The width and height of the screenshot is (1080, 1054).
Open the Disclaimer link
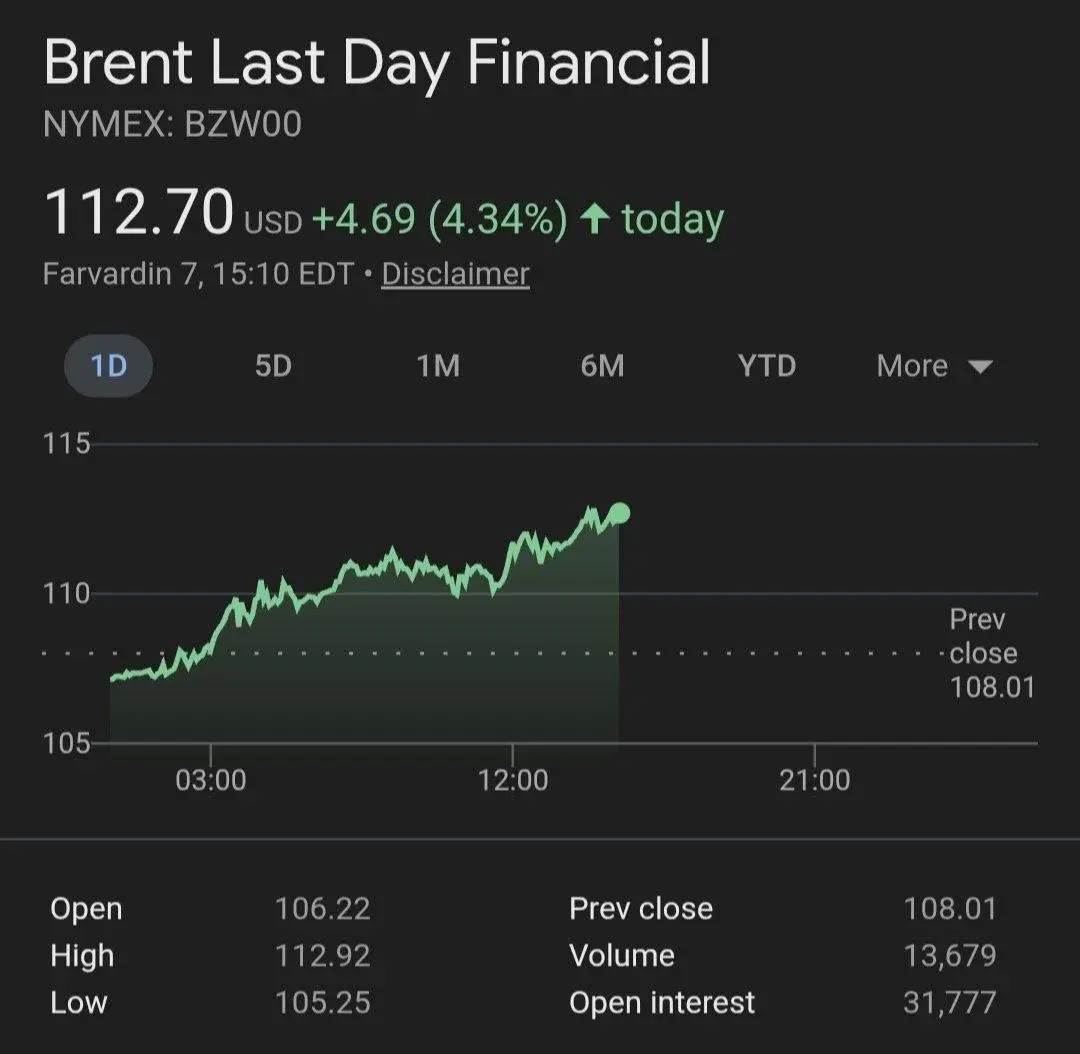click(455, 274)
